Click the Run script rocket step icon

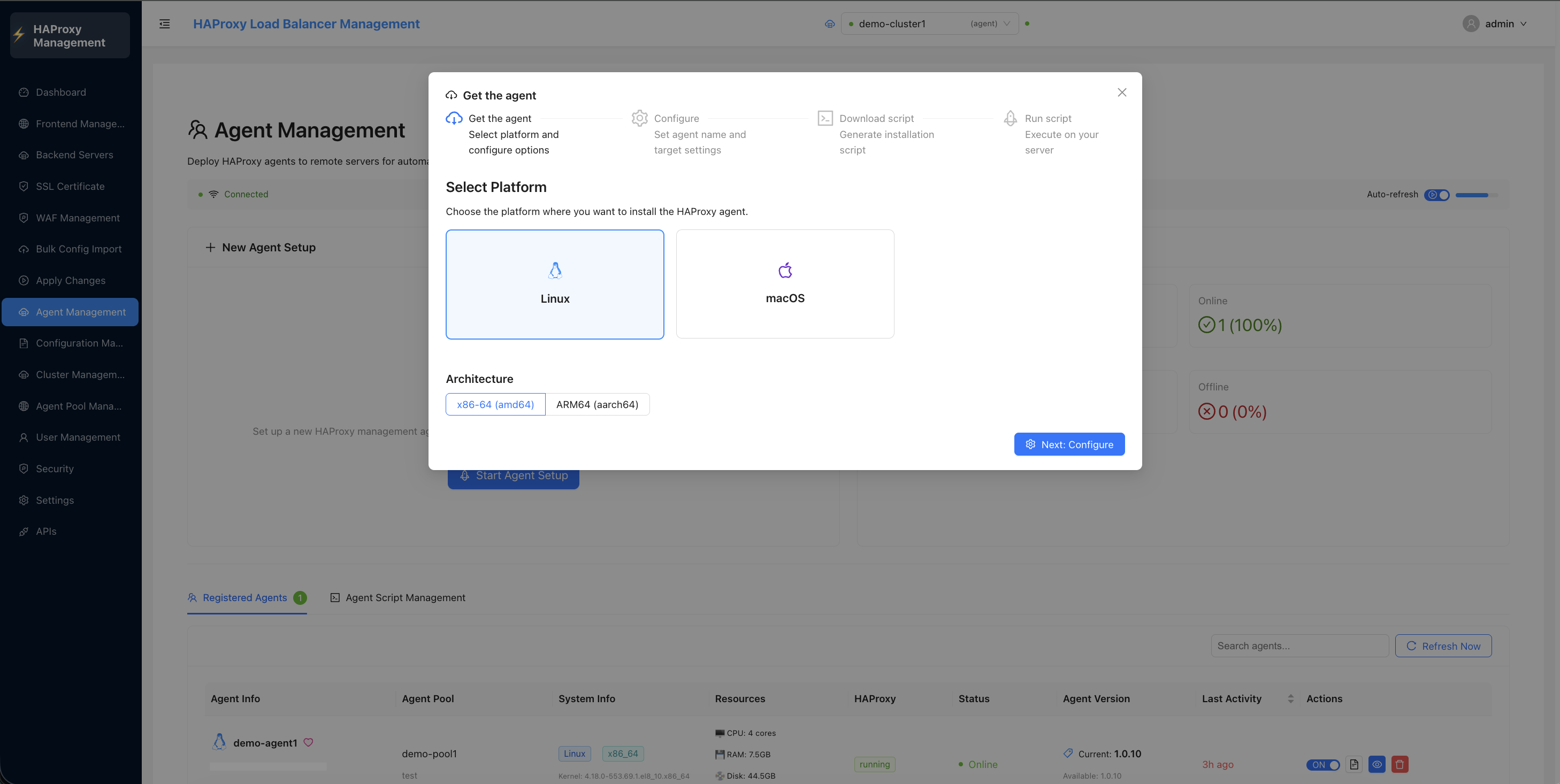pyautogui.click(x=1010, y=118)
